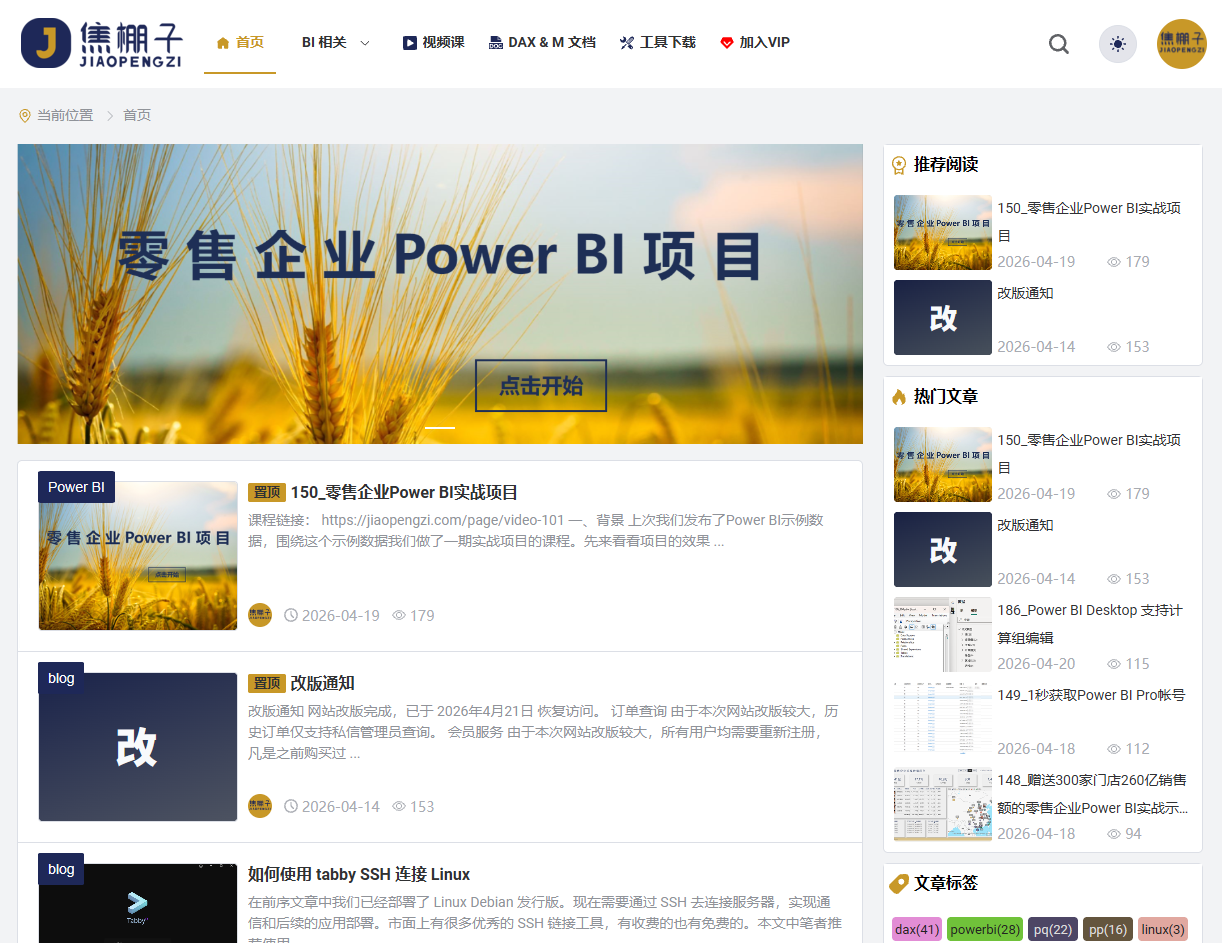Open article 150_零售企业Power BI实战项目 title in list
This screenshot has height=943, width=1222.
click(404, 492)
